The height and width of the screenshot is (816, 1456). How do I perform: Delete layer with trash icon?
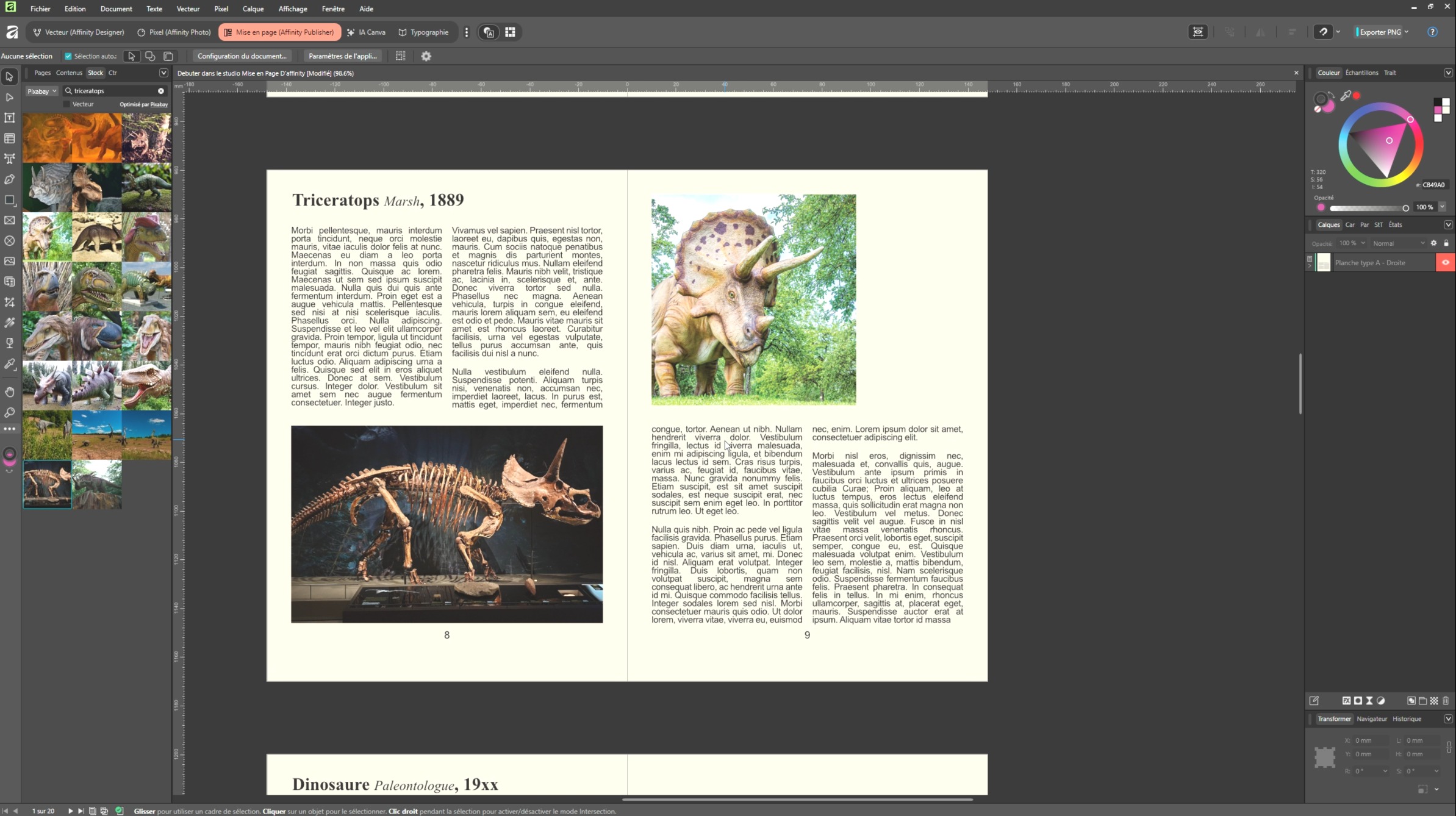click(1446, 701)
